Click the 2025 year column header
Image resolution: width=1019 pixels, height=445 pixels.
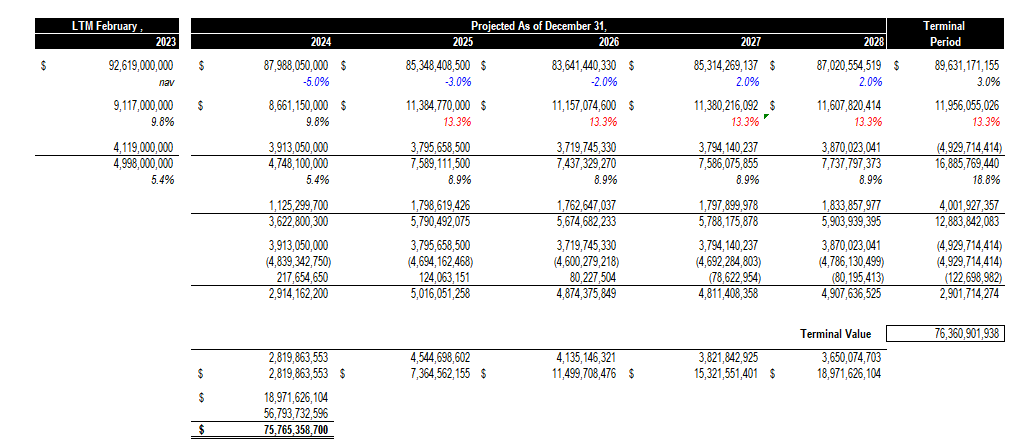462,42
